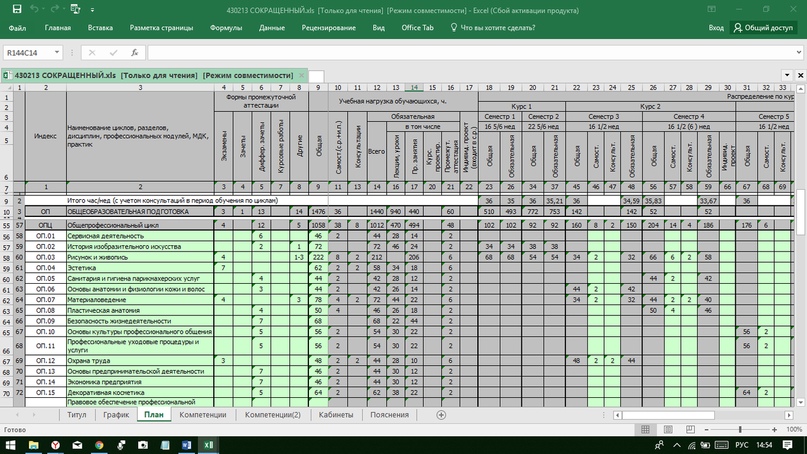This screenshot has width=807, height=454.
Task: Click the zoom in plus button
Action: click(774, 429)
